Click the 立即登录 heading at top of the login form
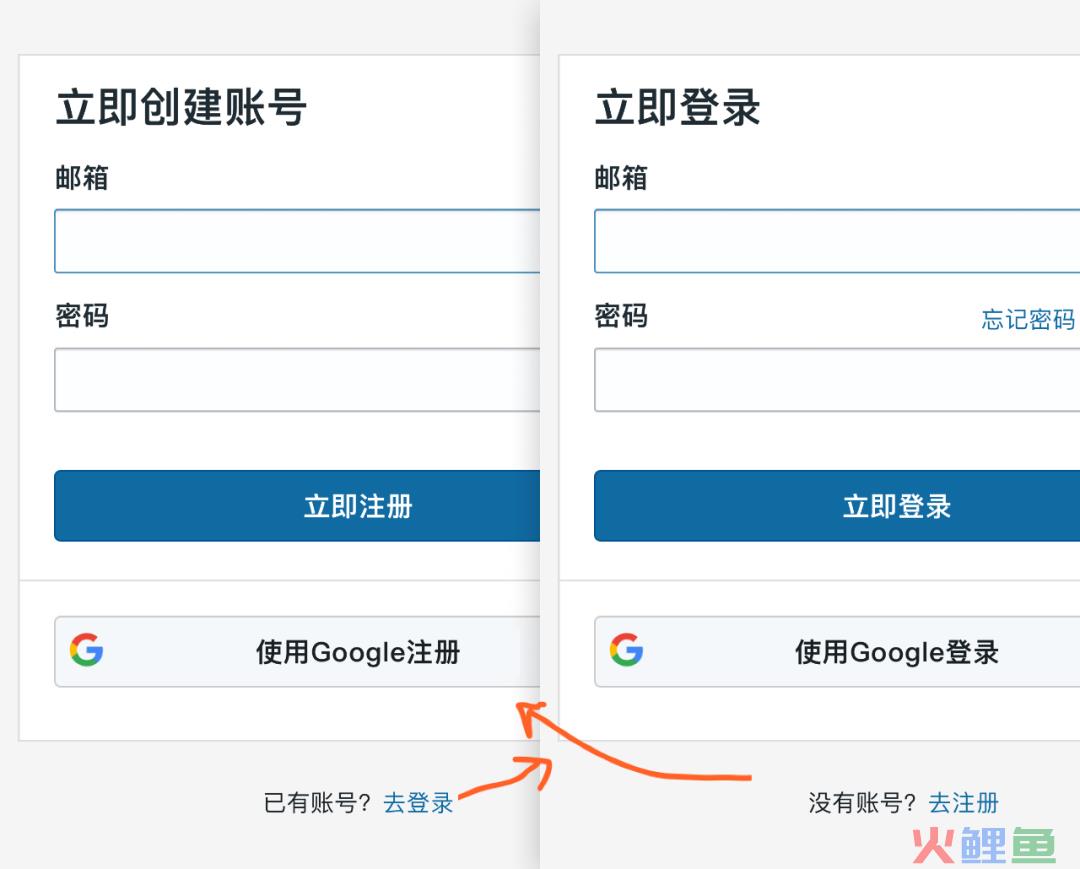This screenshot has width=1080, height=869. pos(678,107)
